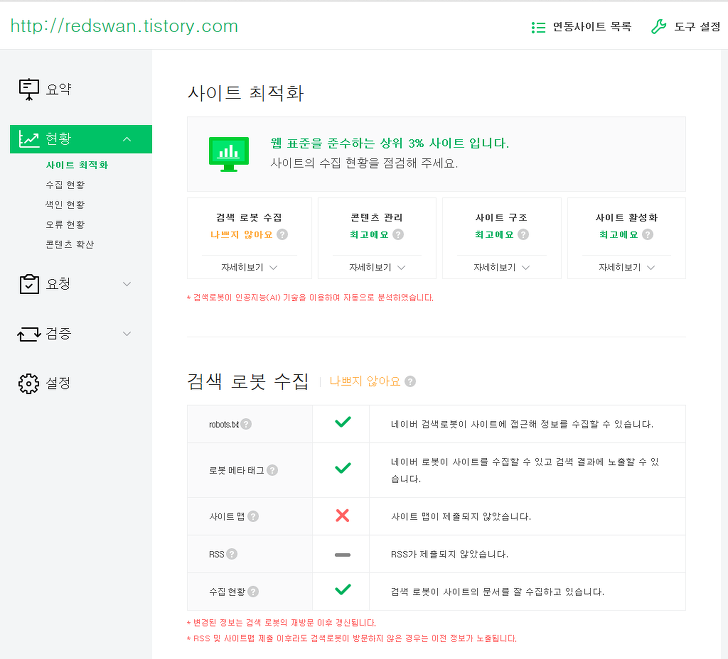Open the 설정 gear icon
This screenshot has width=728, height=659.
(x=29, y=383)
